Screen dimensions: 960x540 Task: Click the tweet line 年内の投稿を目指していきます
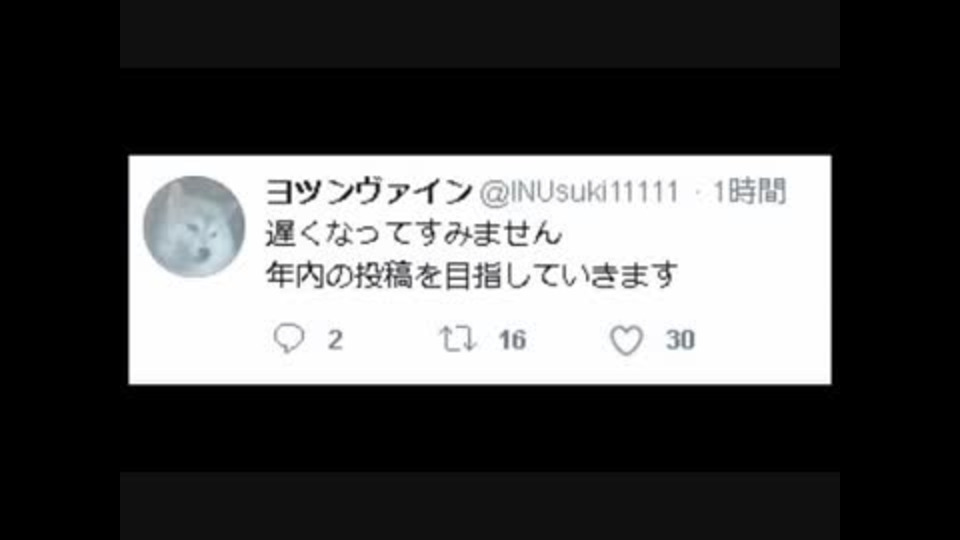coord(471,275)
